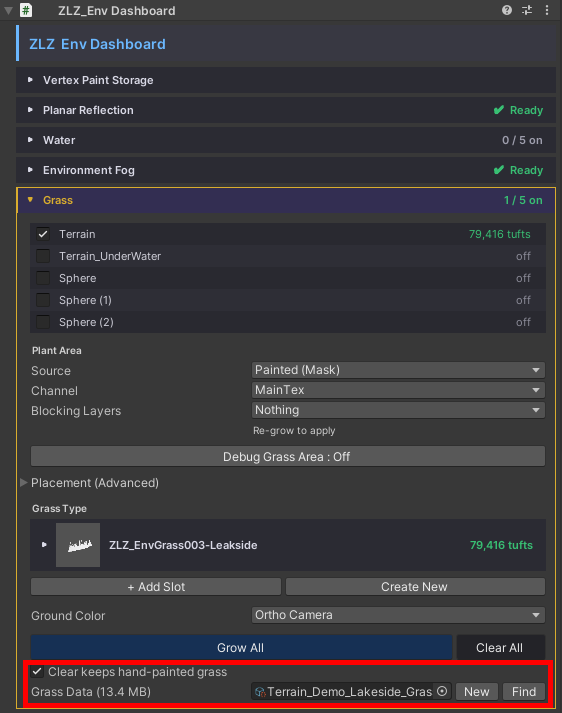Collapse the ZLZ_Env Dashboard component foldout
The height and width of the screenshot is (713, 562).
tap(8, 10)
